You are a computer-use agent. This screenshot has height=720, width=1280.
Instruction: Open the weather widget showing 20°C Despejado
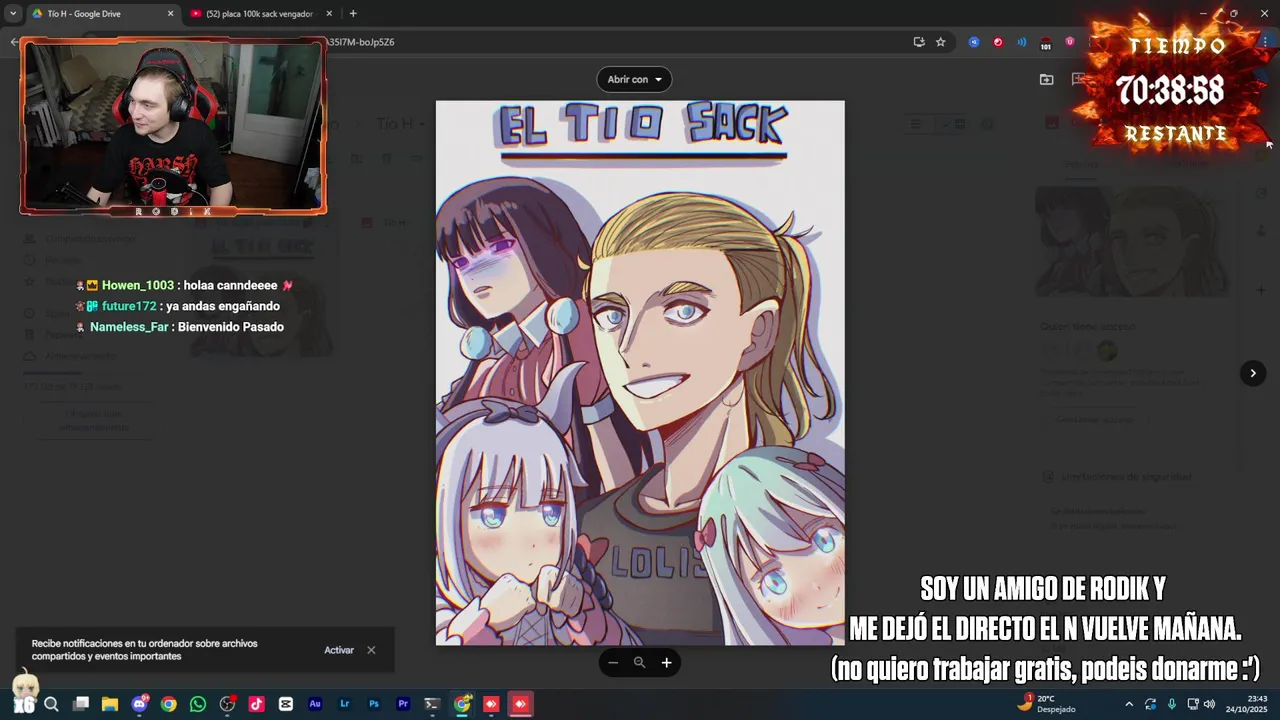pos(1047,704)
